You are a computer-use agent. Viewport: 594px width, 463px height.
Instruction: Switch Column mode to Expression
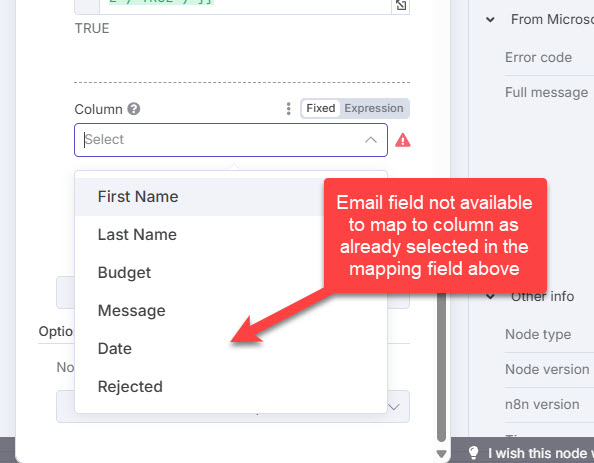[374, 108]
